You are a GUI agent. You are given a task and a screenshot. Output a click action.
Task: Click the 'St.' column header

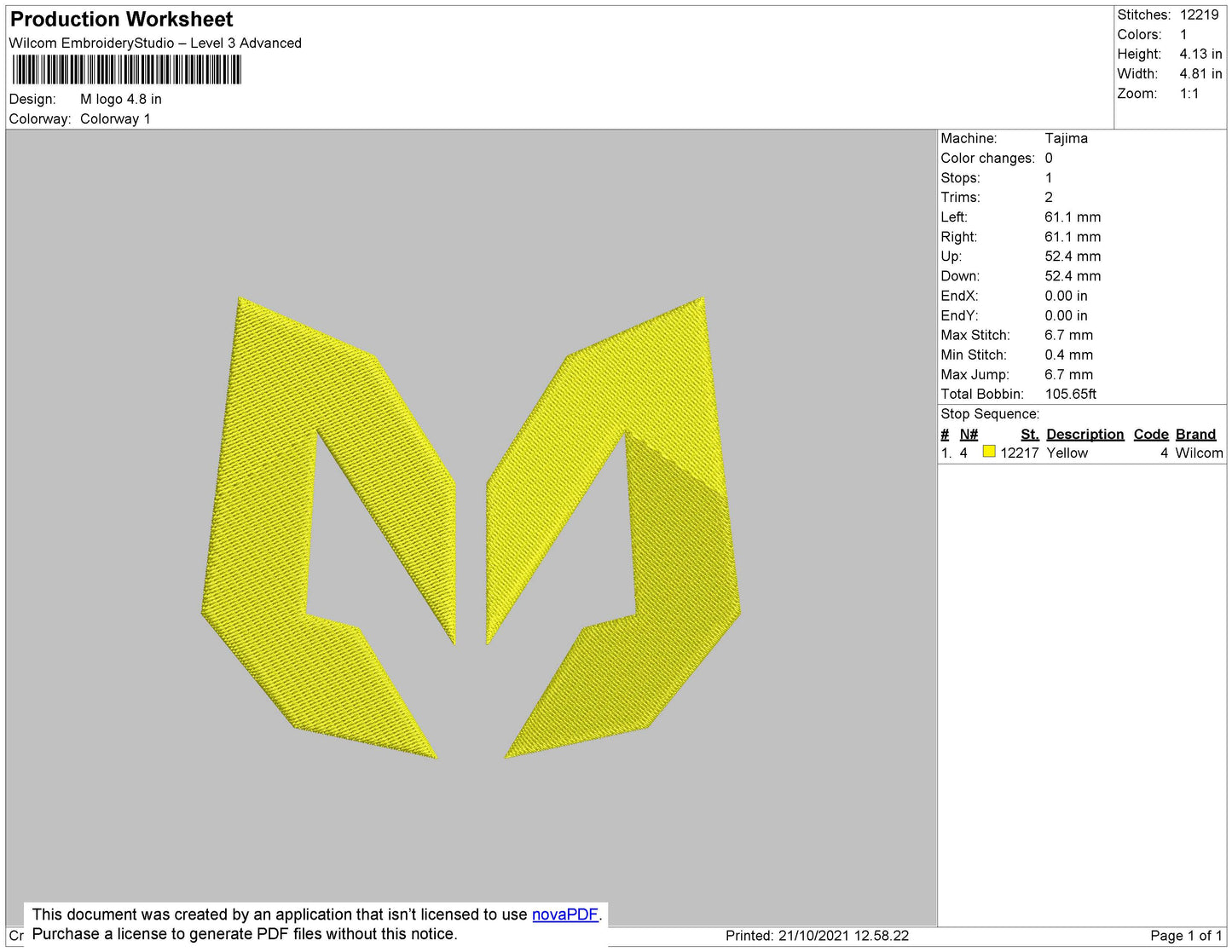pyautogui.click(x=1029, y=434)
